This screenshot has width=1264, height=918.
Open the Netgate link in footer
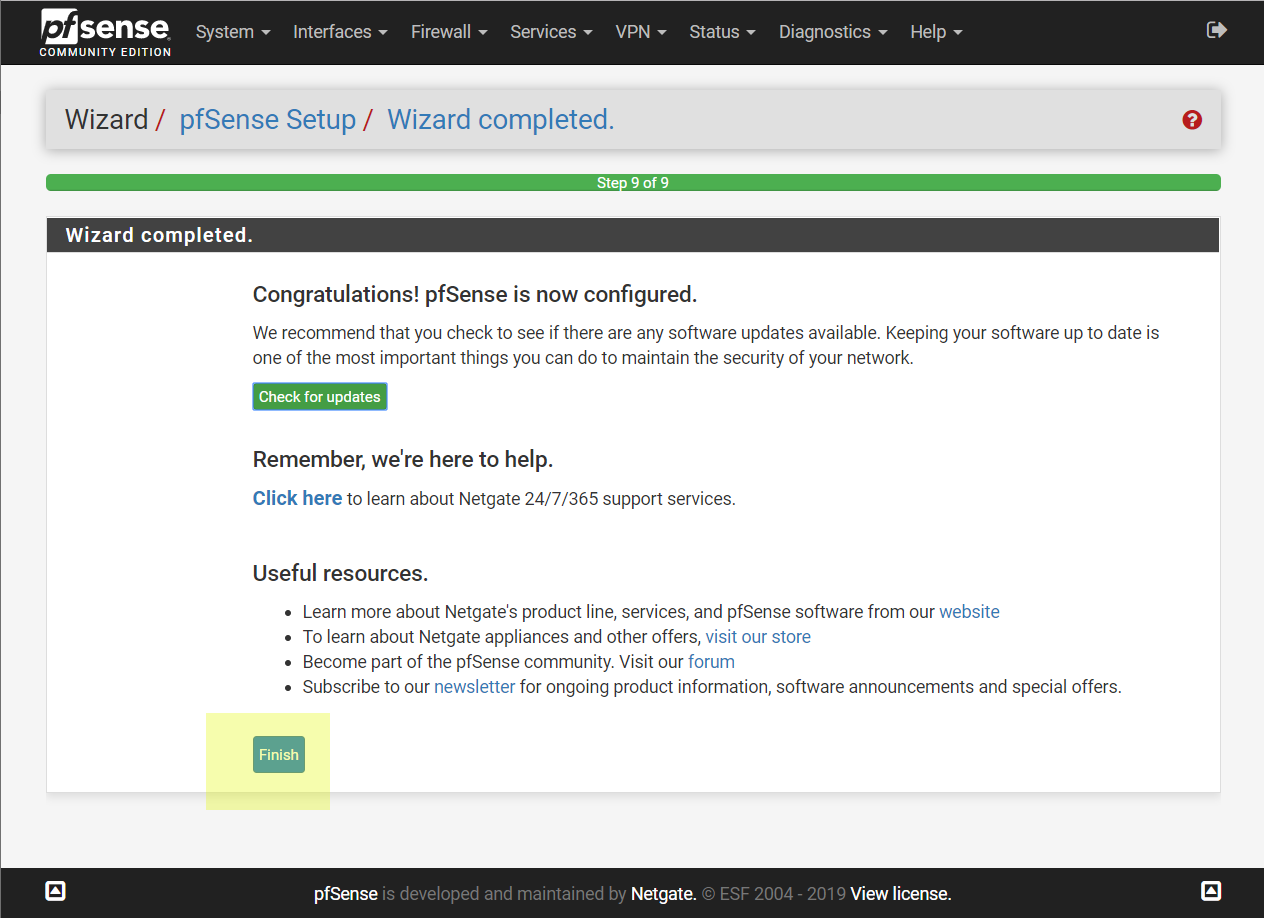pyautogui.click(x=664, y=894)
